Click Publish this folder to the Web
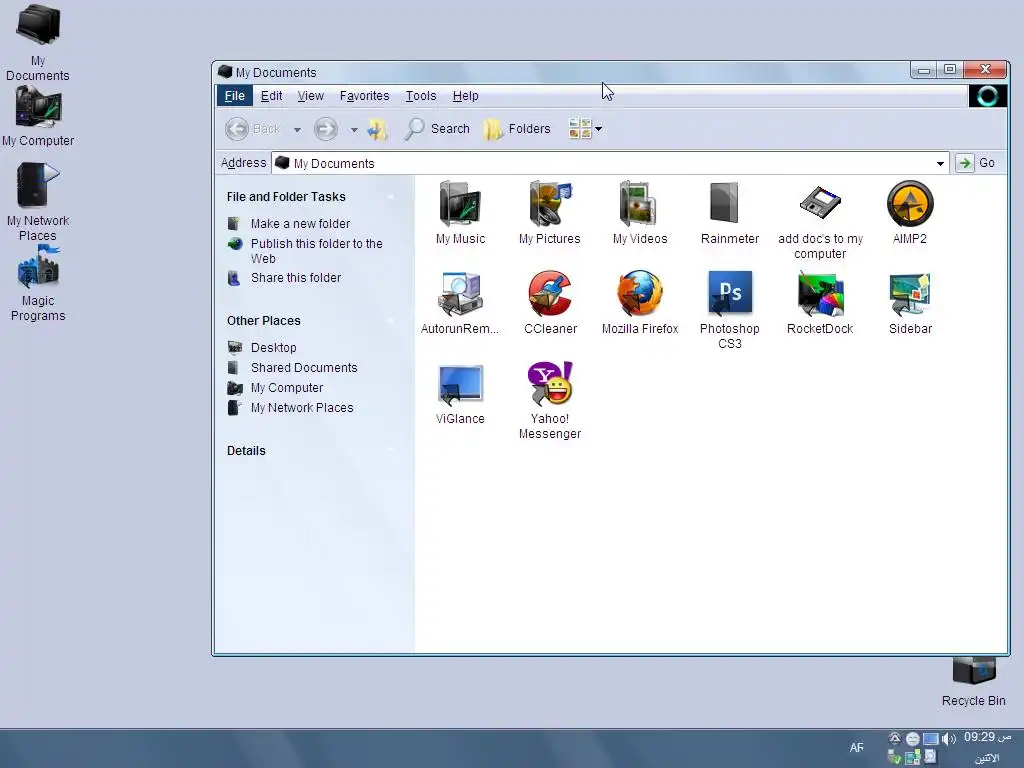 [317, 251]
